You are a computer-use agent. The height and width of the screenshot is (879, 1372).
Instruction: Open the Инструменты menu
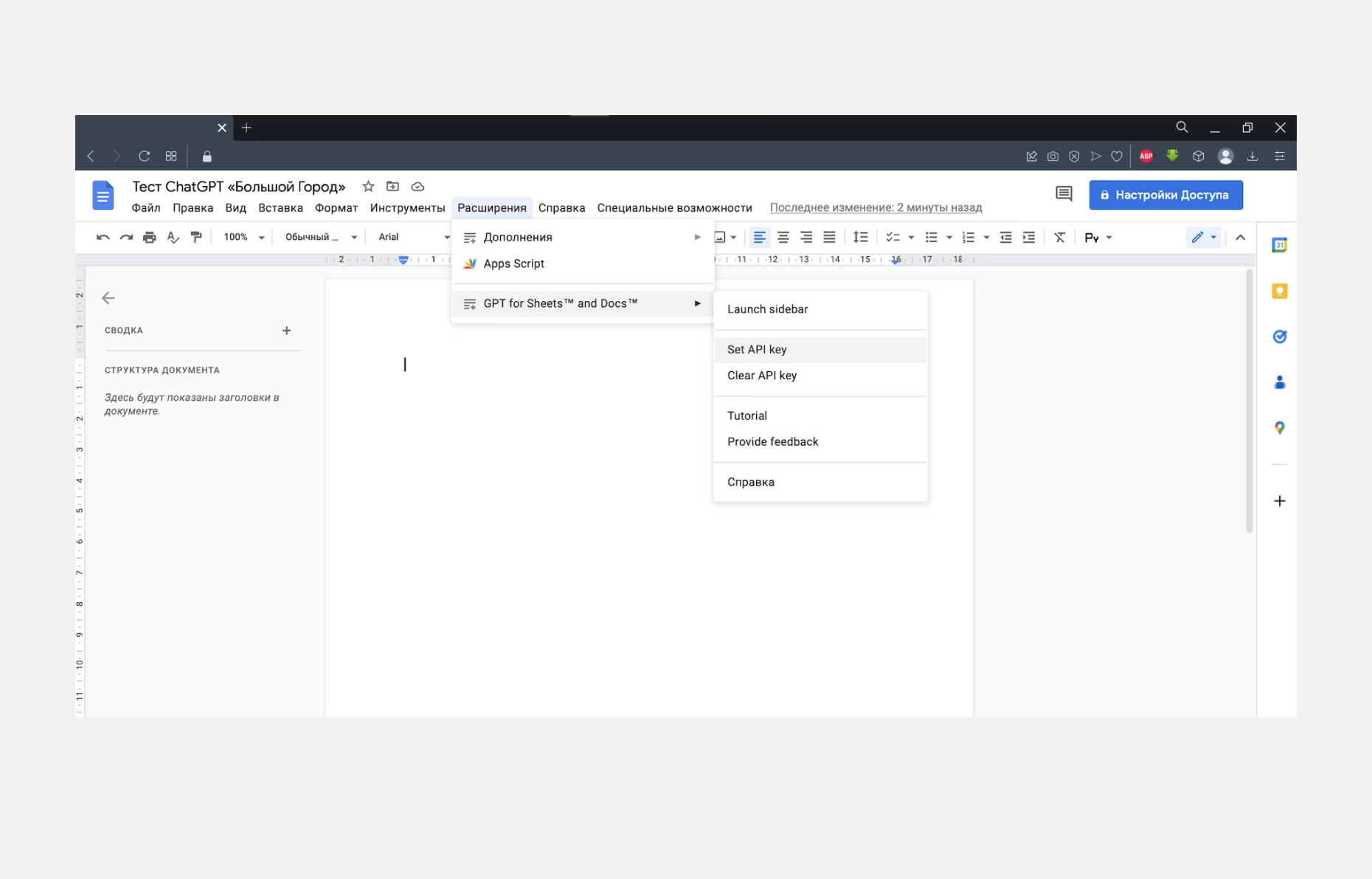[x=407, y=208]
